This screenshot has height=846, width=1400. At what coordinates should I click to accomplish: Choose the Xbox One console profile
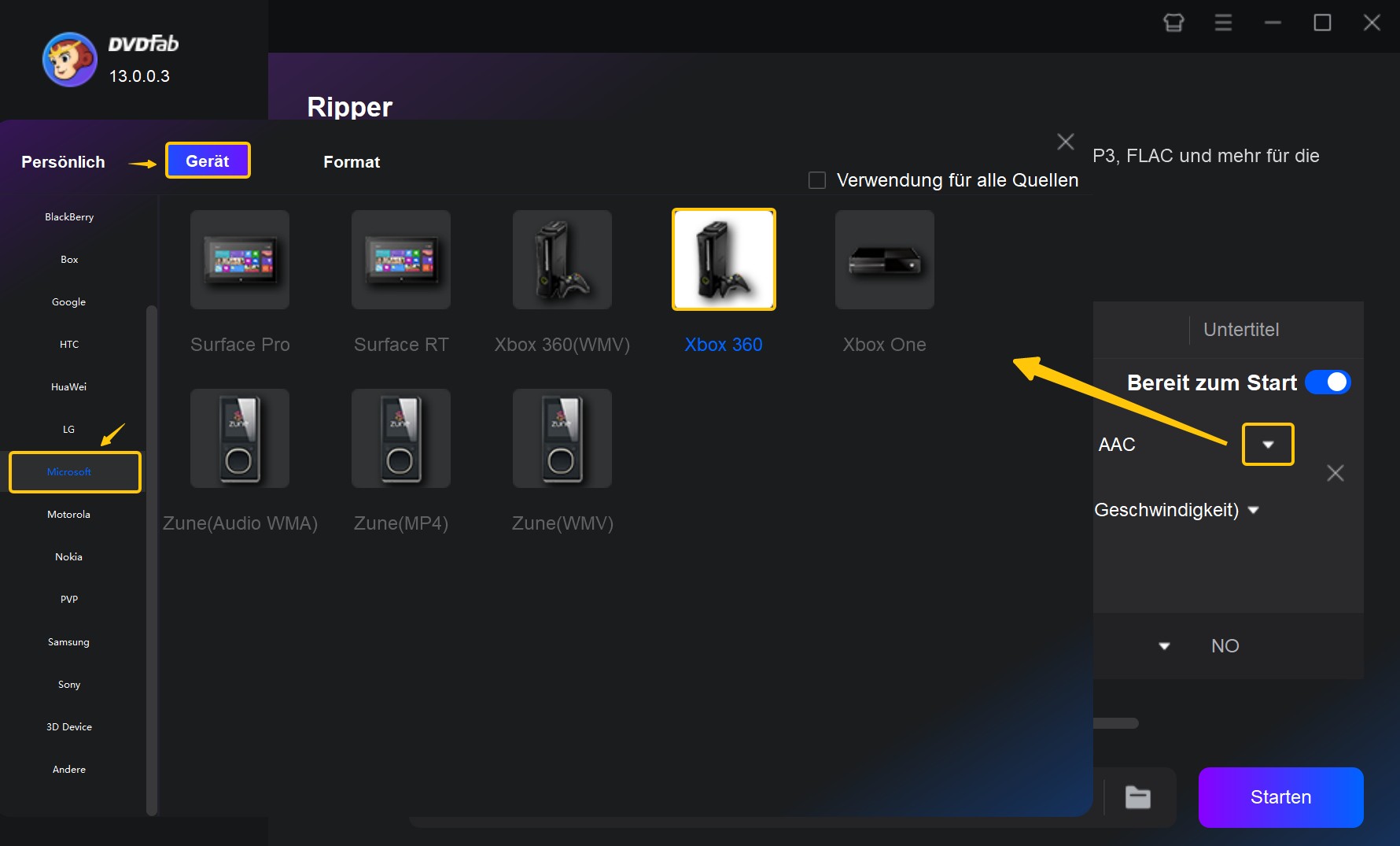coord(885,260)
